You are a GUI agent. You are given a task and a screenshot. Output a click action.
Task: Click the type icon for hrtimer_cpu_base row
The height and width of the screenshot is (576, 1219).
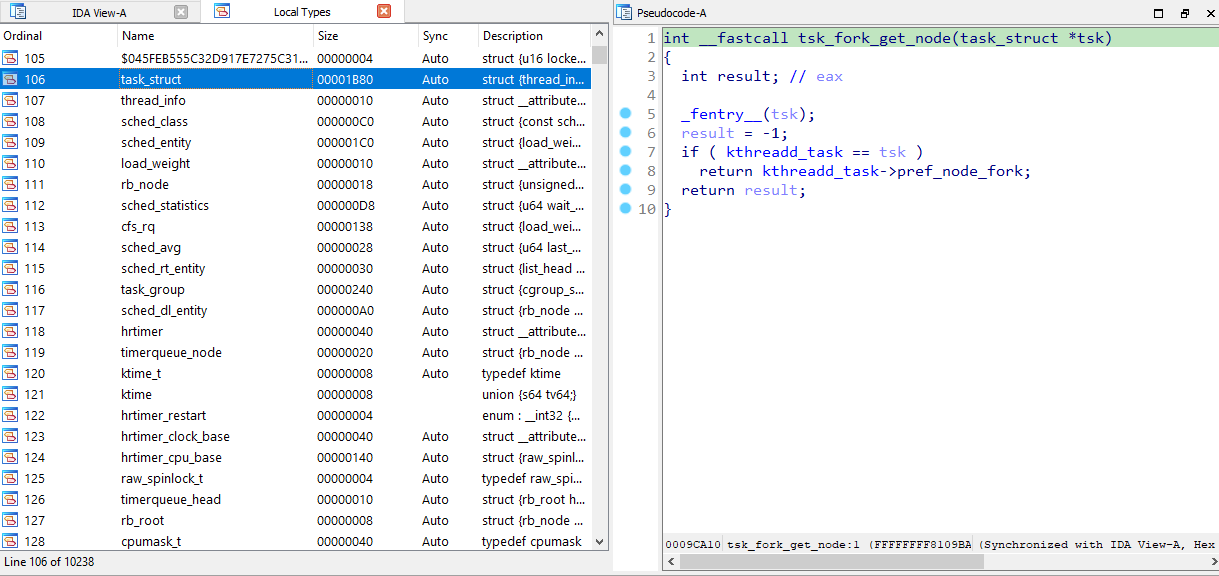[10, 457]
